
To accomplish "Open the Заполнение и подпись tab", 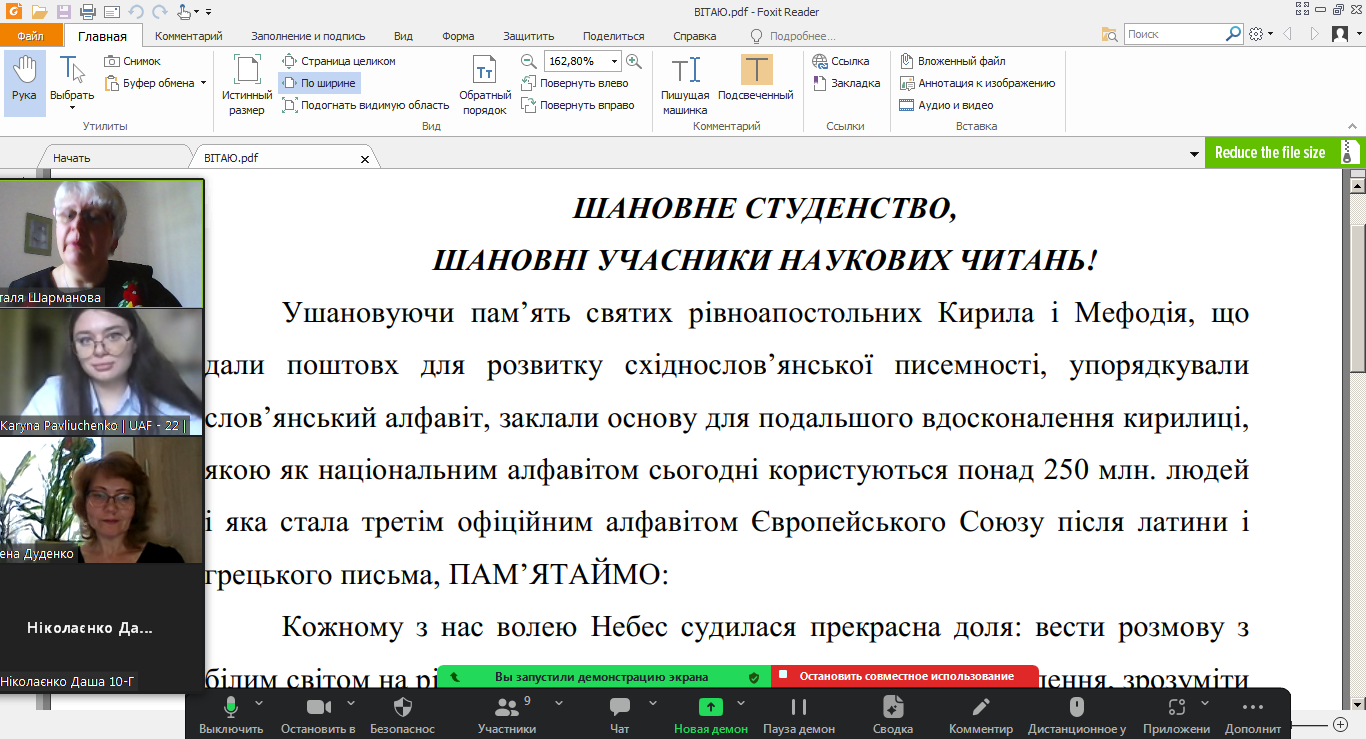I will tap(308, 36).
